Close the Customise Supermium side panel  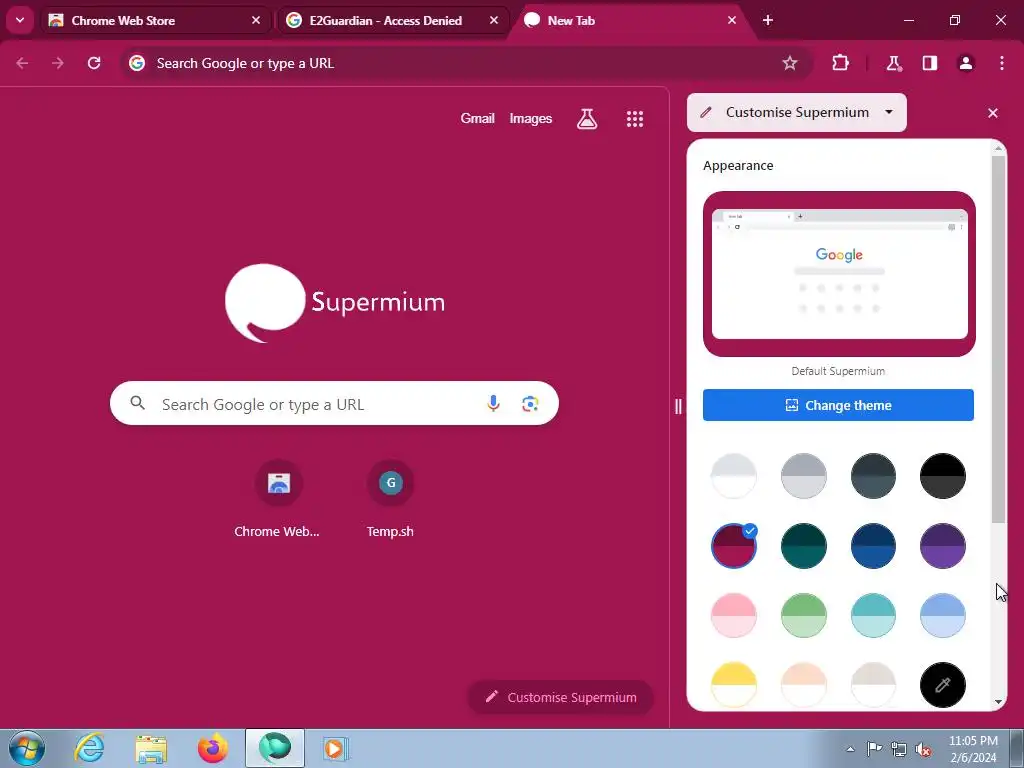[x=993, y=113]
